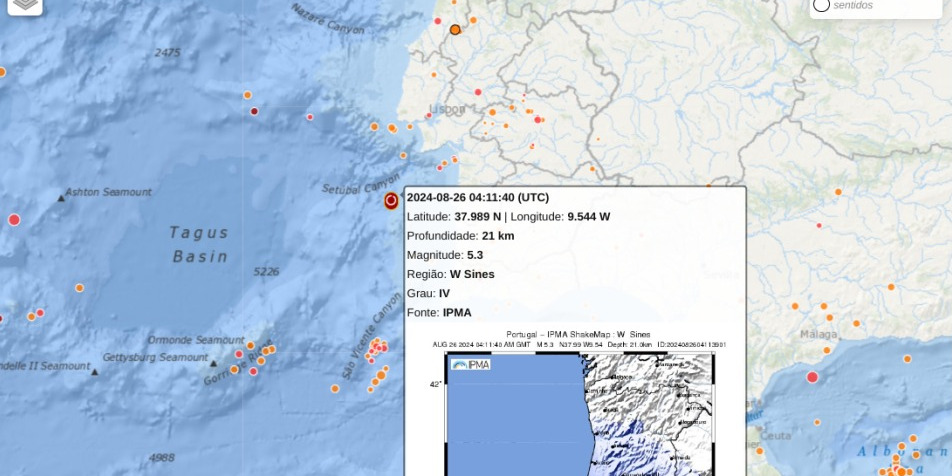Click the orange marker in the Tagus Basin
Image resolution: width=952 pixels, height=476 pixels.
click(x=79, y=288)
